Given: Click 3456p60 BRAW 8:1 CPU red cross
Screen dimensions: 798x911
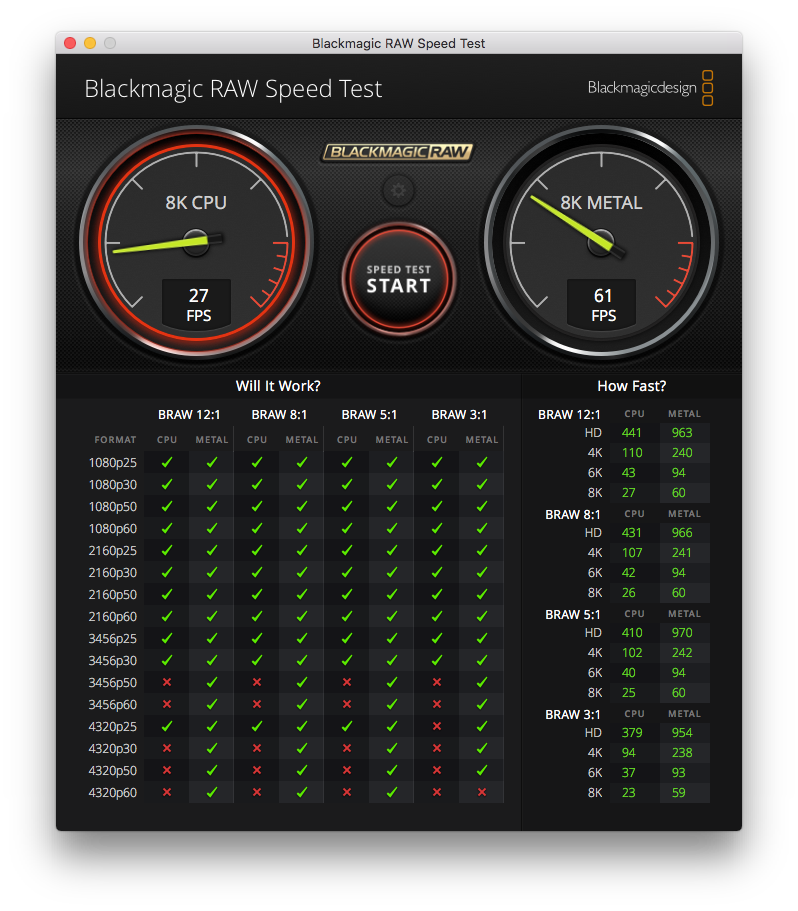Looking at the screenshot, I should coord(257,704).
